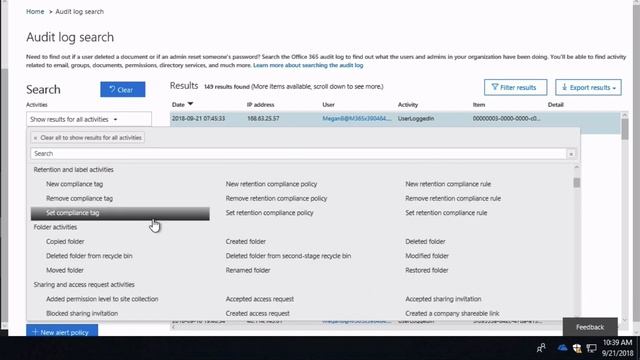Select Set retention compliance rule activity
Image resolution: width=640 pixels, height=360 pixels.
[446, 213]
